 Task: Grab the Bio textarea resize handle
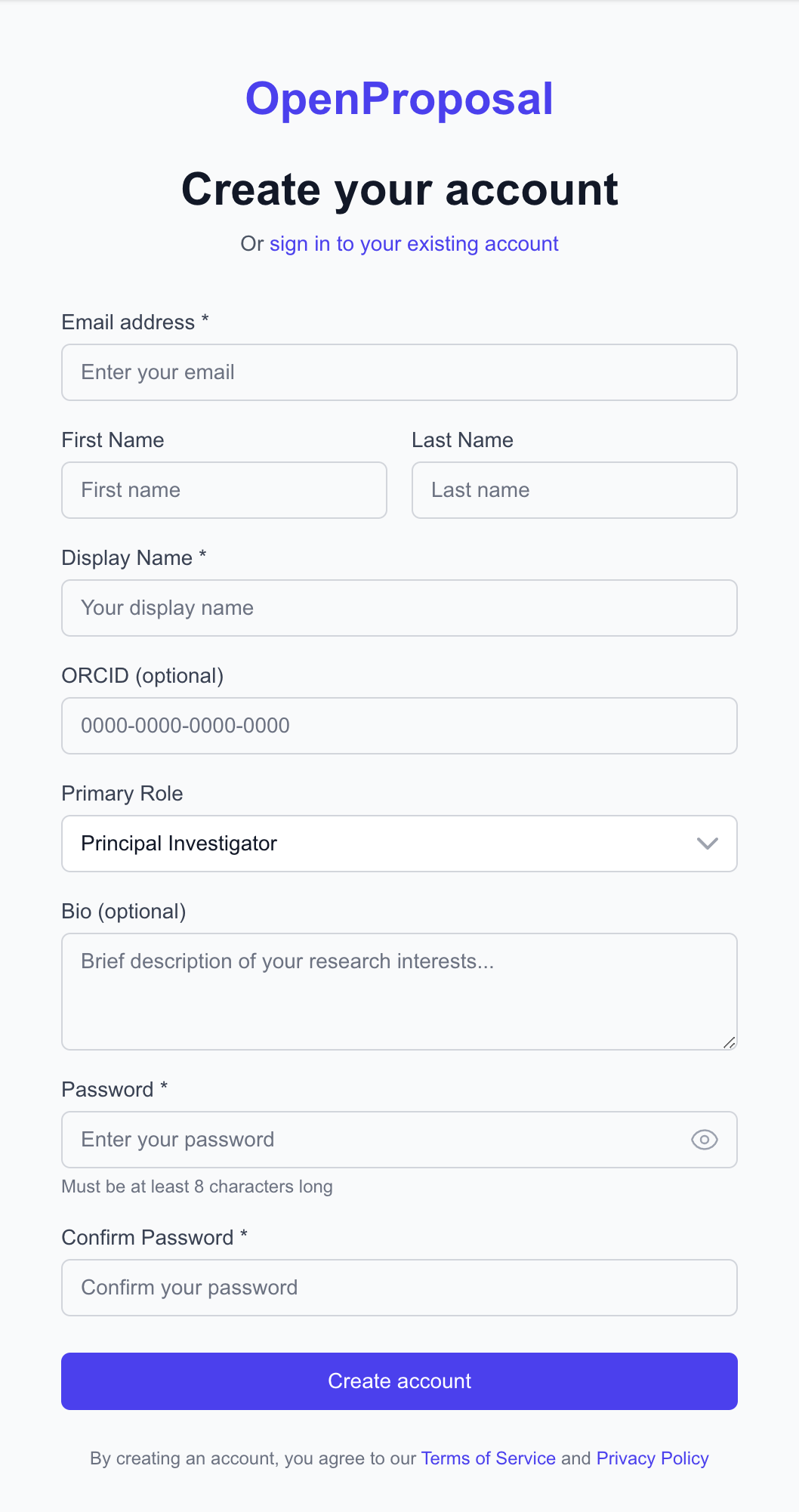730,1043
